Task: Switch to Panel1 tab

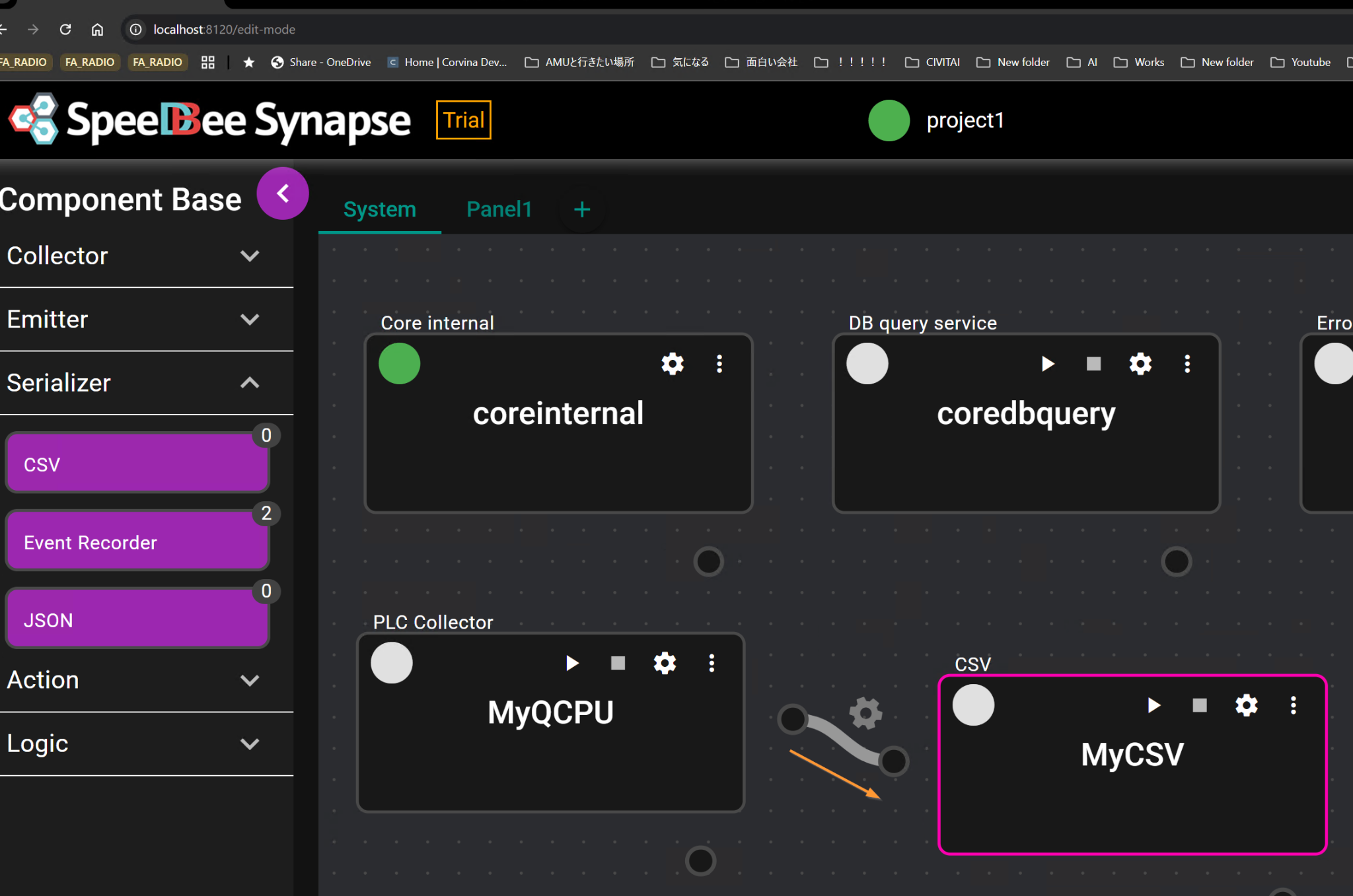Action: 499,209
